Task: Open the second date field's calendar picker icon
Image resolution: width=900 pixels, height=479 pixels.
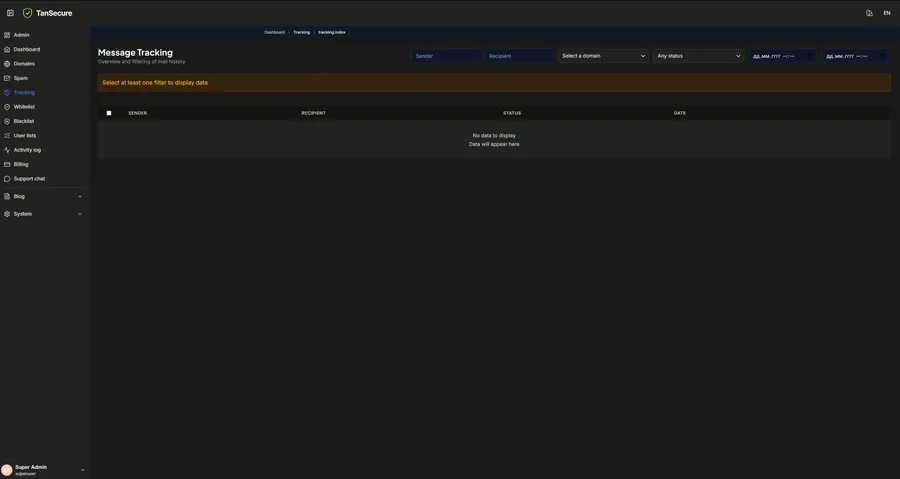Action: [x=882, y=56]
